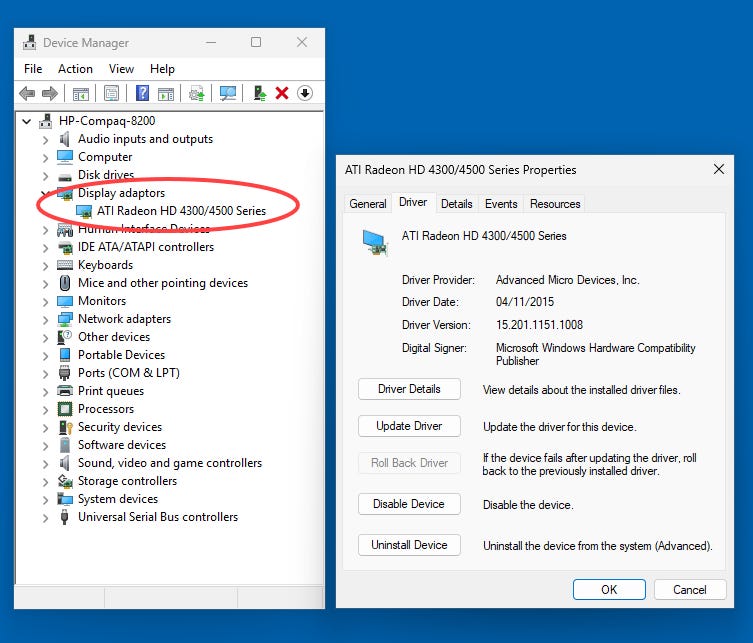Open the View menu
This screenshot has height=643, width=753.
[x=121, y=69]
